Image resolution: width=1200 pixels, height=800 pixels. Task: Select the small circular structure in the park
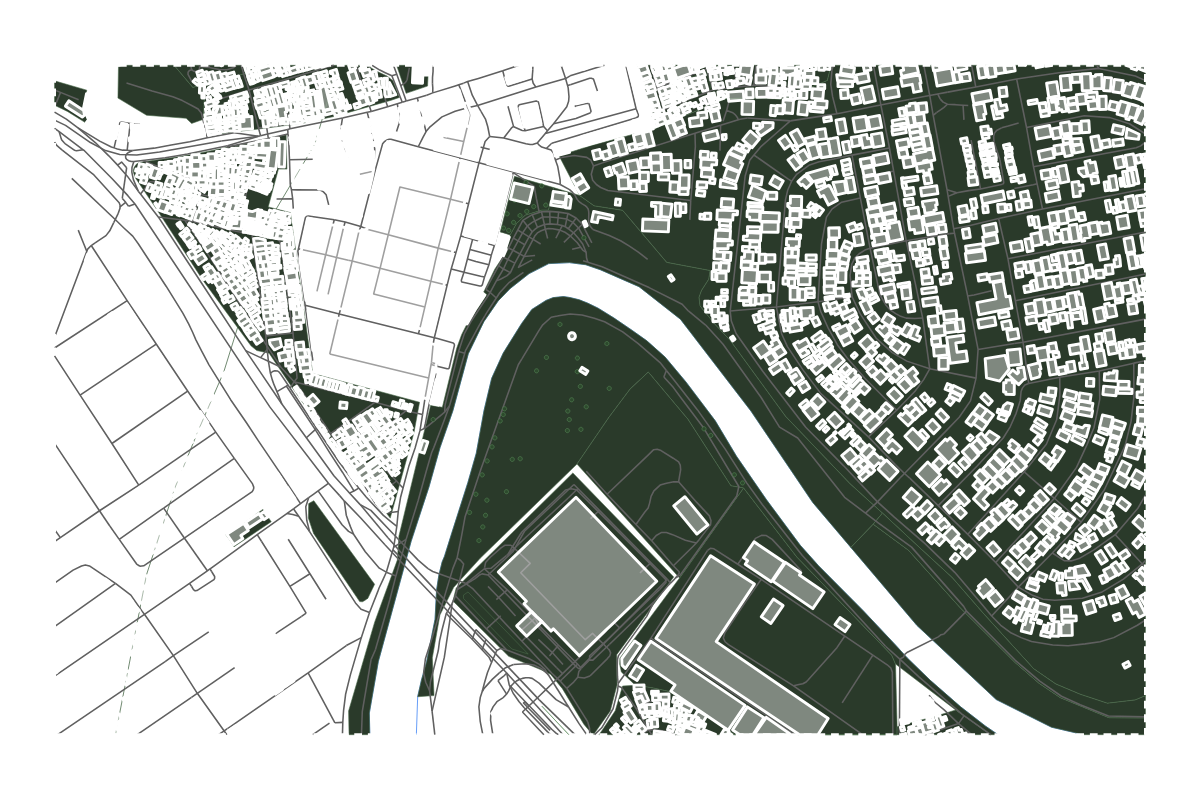pos(572,336)
